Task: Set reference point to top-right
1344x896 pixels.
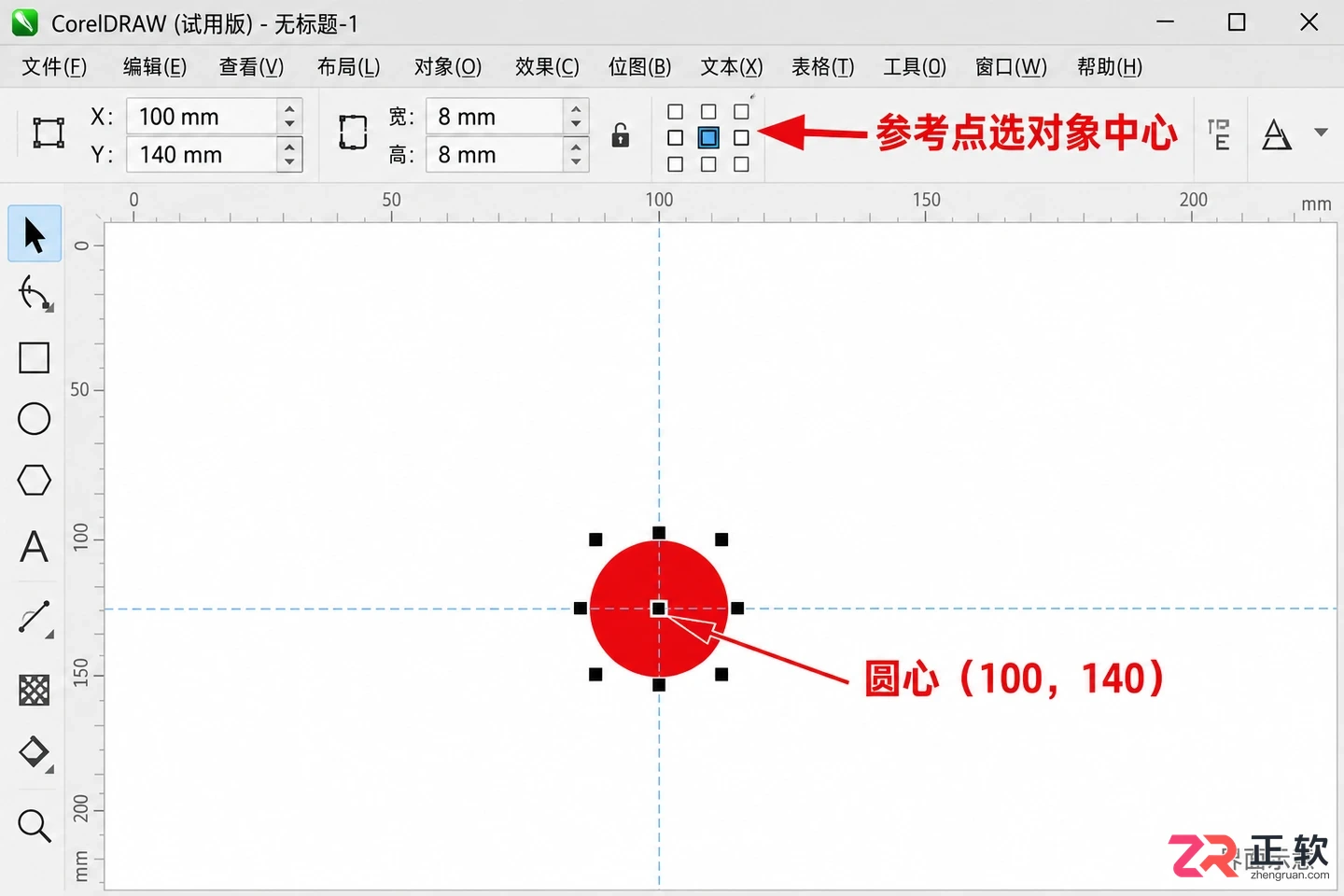Action: tap(742, 112)
